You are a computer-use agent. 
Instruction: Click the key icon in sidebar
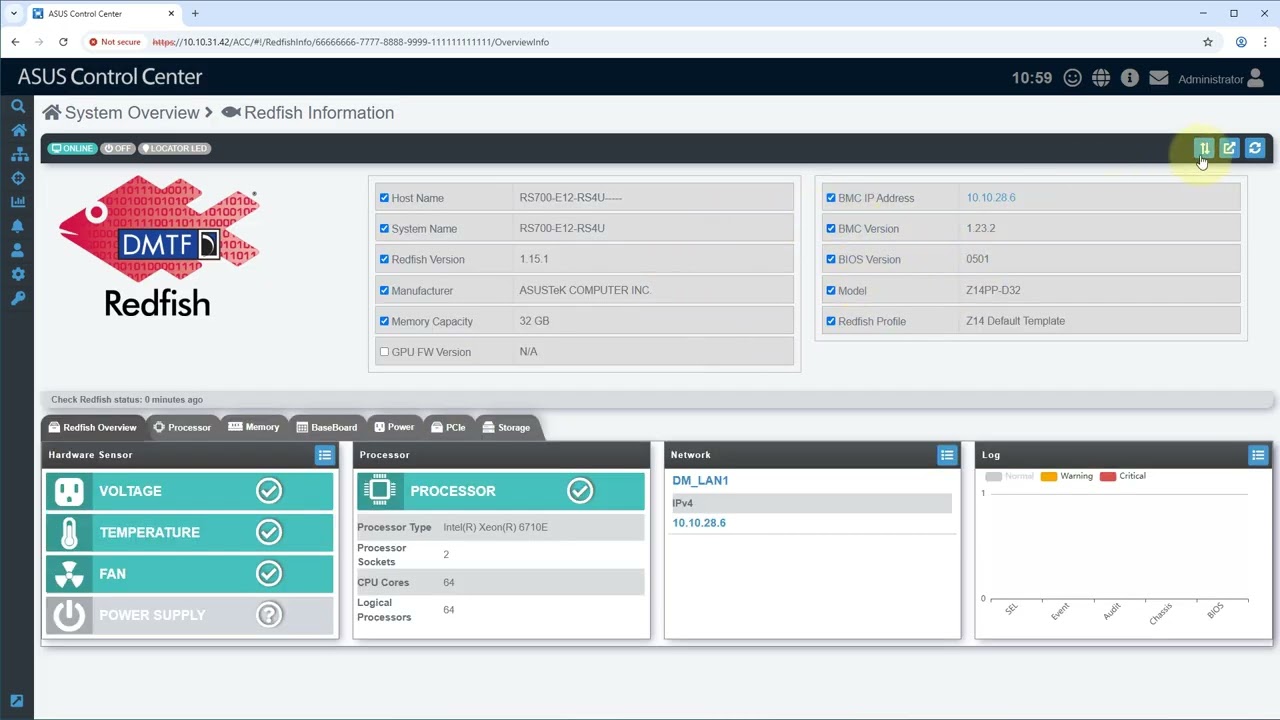click(18, 298)
